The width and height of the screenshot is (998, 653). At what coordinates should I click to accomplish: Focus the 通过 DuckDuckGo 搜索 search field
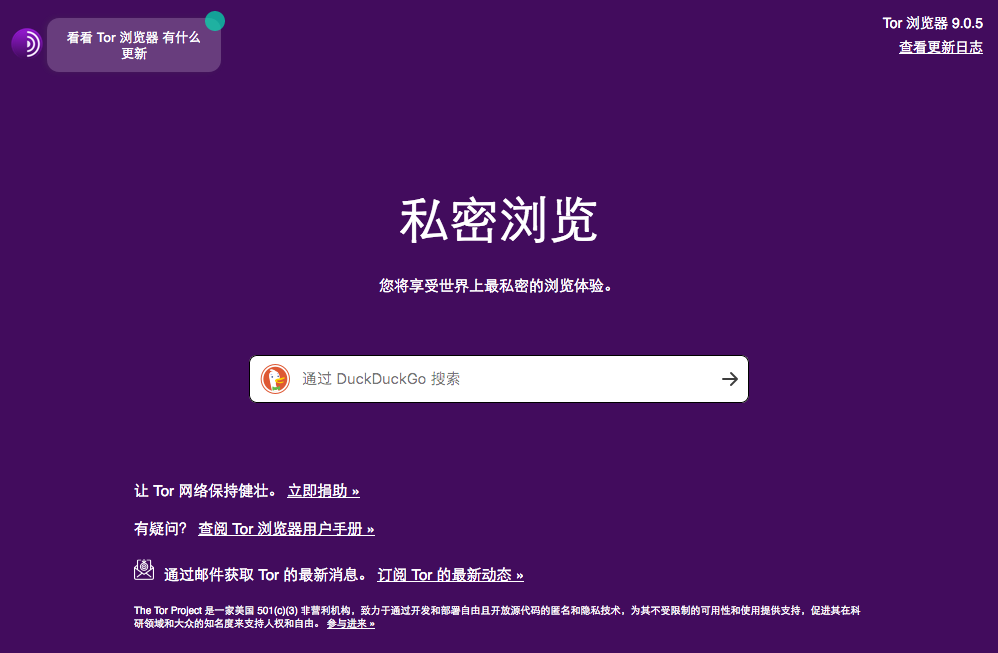[x=498, y=379]
